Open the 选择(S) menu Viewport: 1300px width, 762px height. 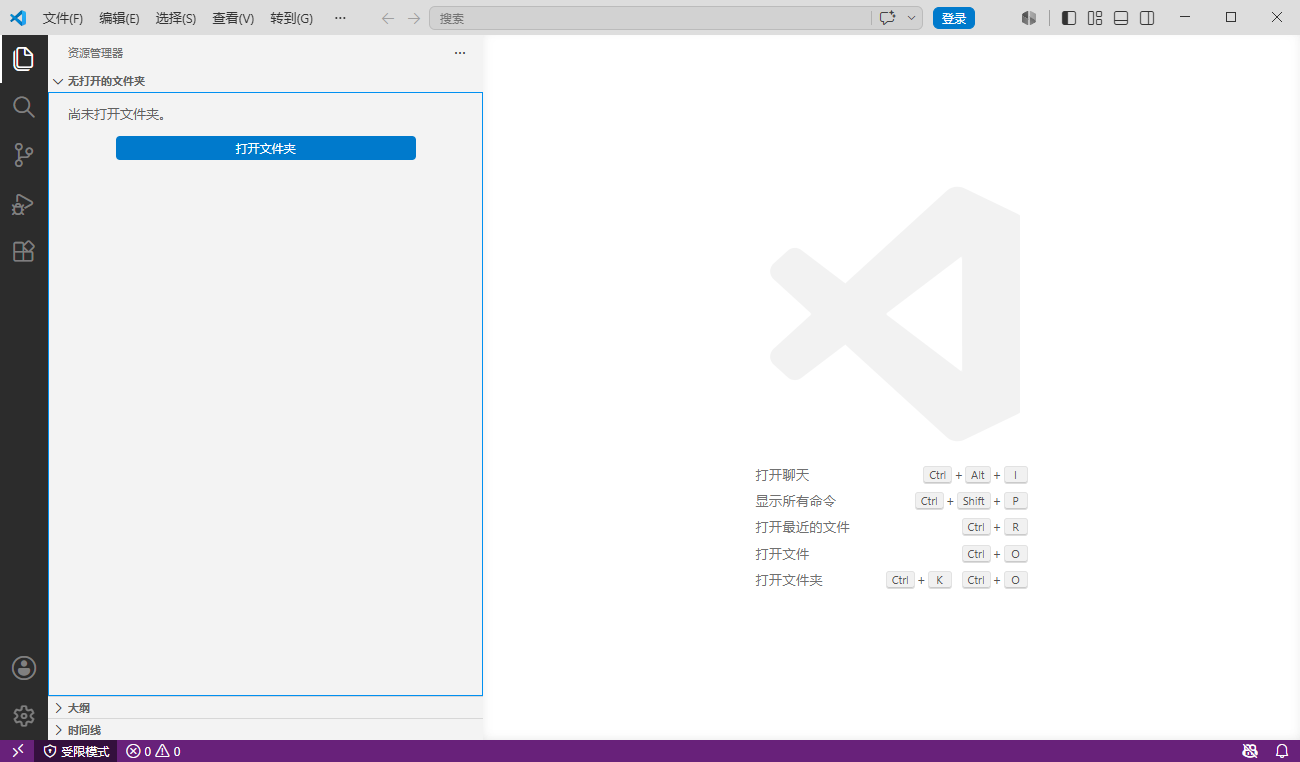tap(176, 18)
